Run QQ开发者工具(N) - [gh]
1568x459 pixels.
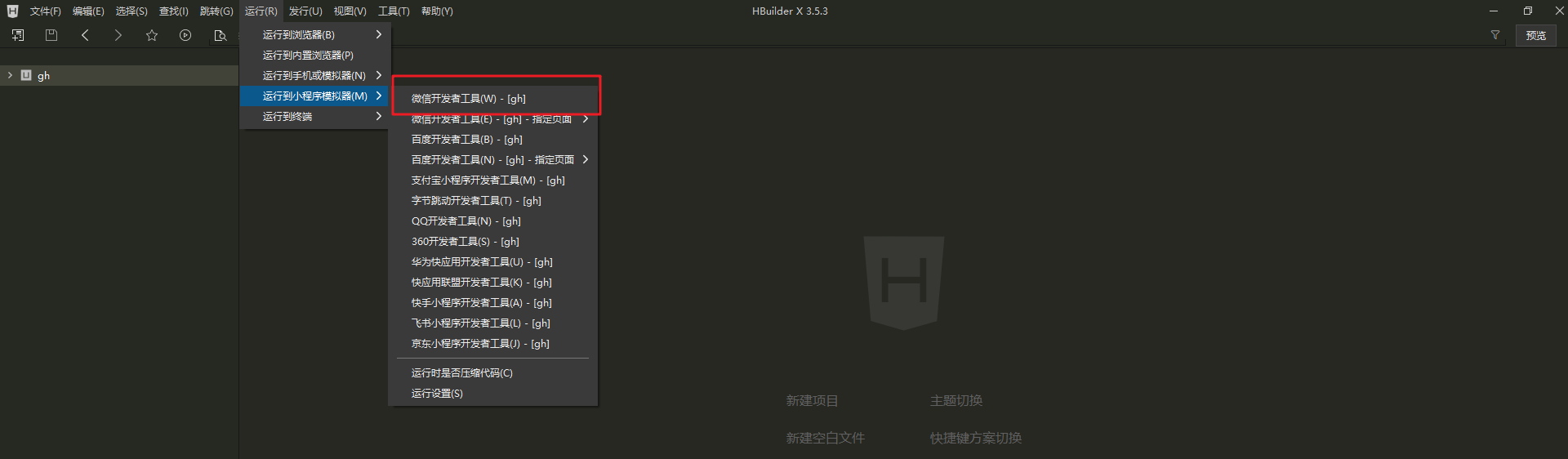pyautogui.click(x=495, y=221)
